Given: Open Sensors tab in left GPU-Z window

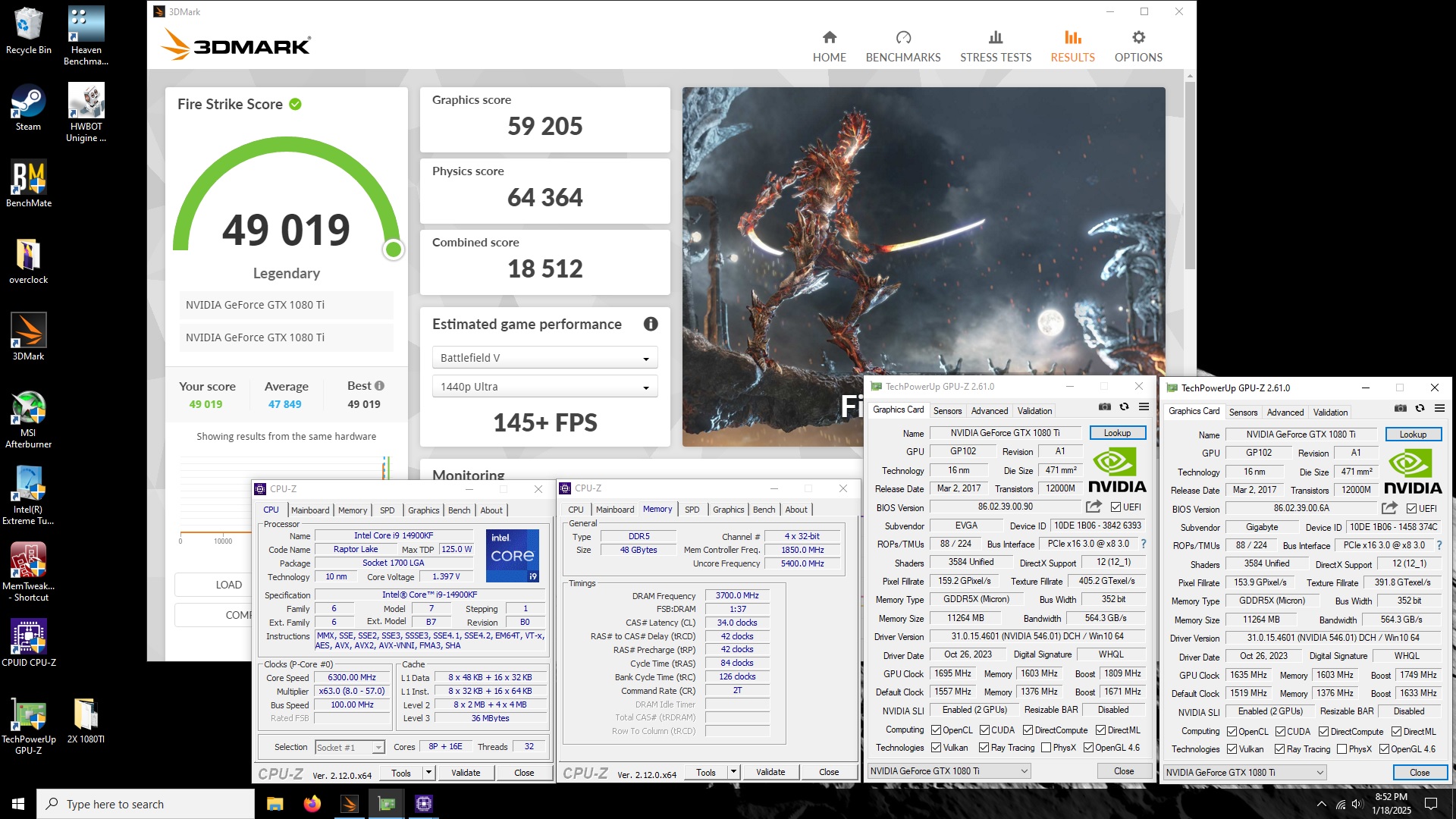Looking at the screenshot, I should point(947,411).
